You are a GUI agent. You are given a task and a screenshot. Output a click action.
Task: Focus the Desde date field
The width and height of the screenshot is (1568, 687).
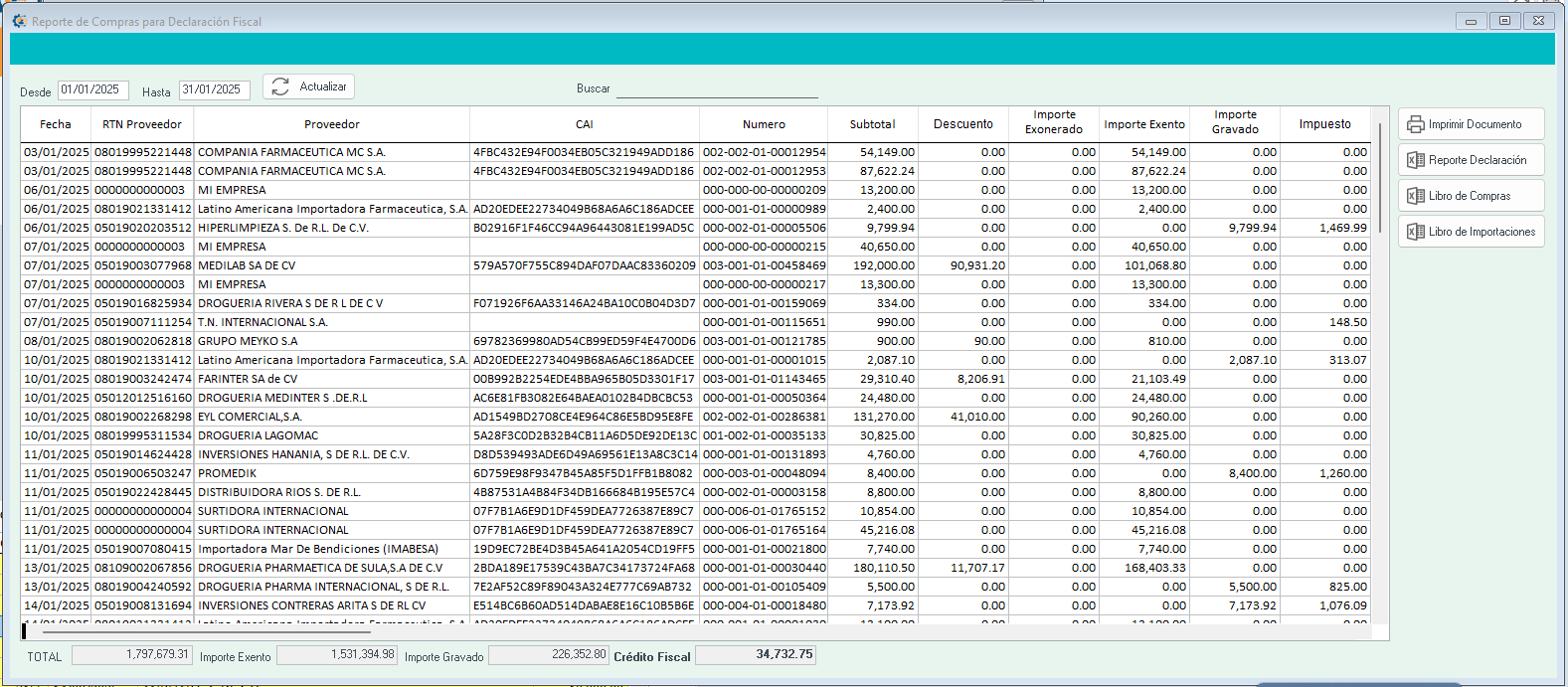(92, 90)
